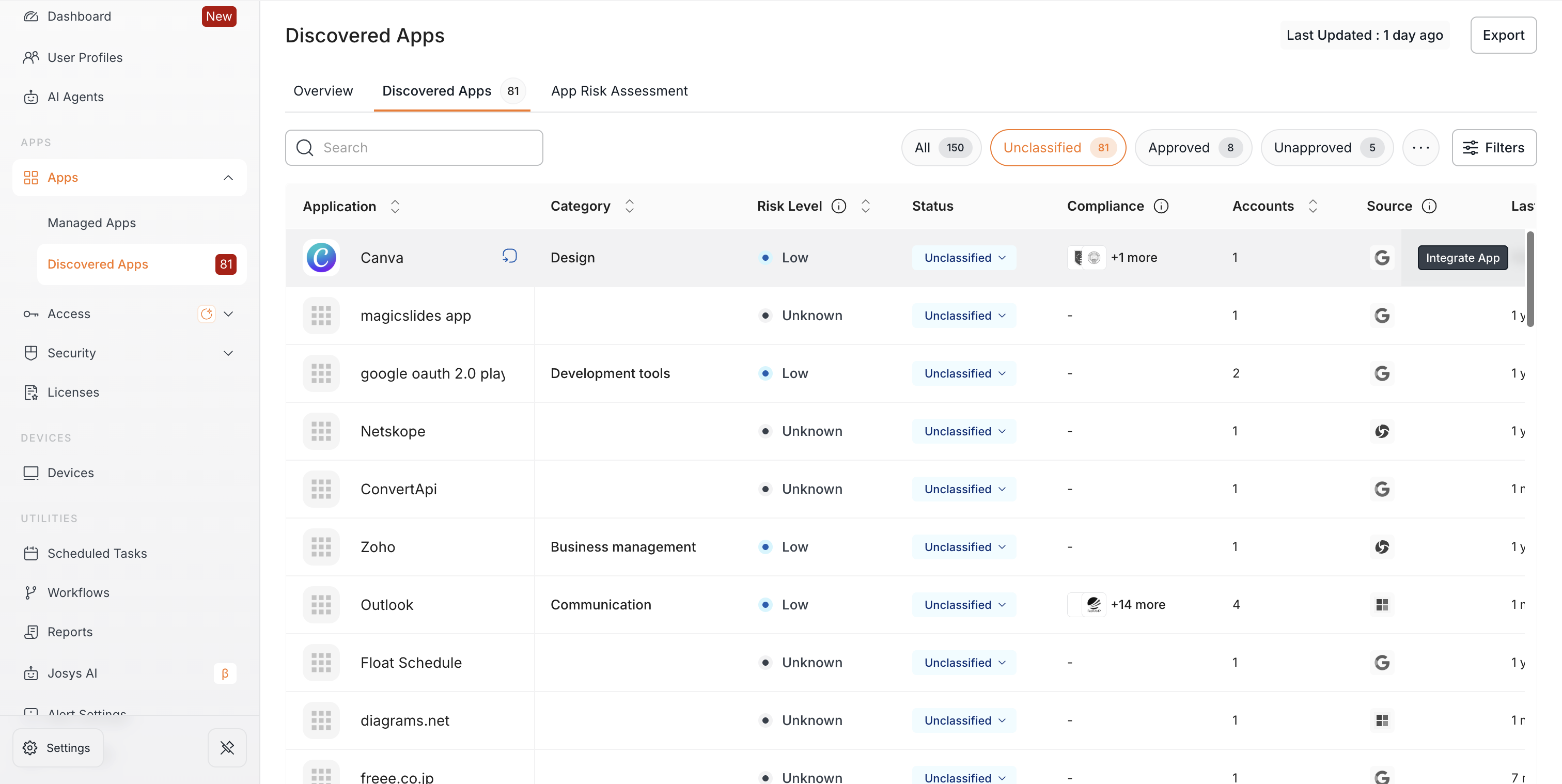
Task: Open more filter chips ellipsis
Action: (1420, 147)
